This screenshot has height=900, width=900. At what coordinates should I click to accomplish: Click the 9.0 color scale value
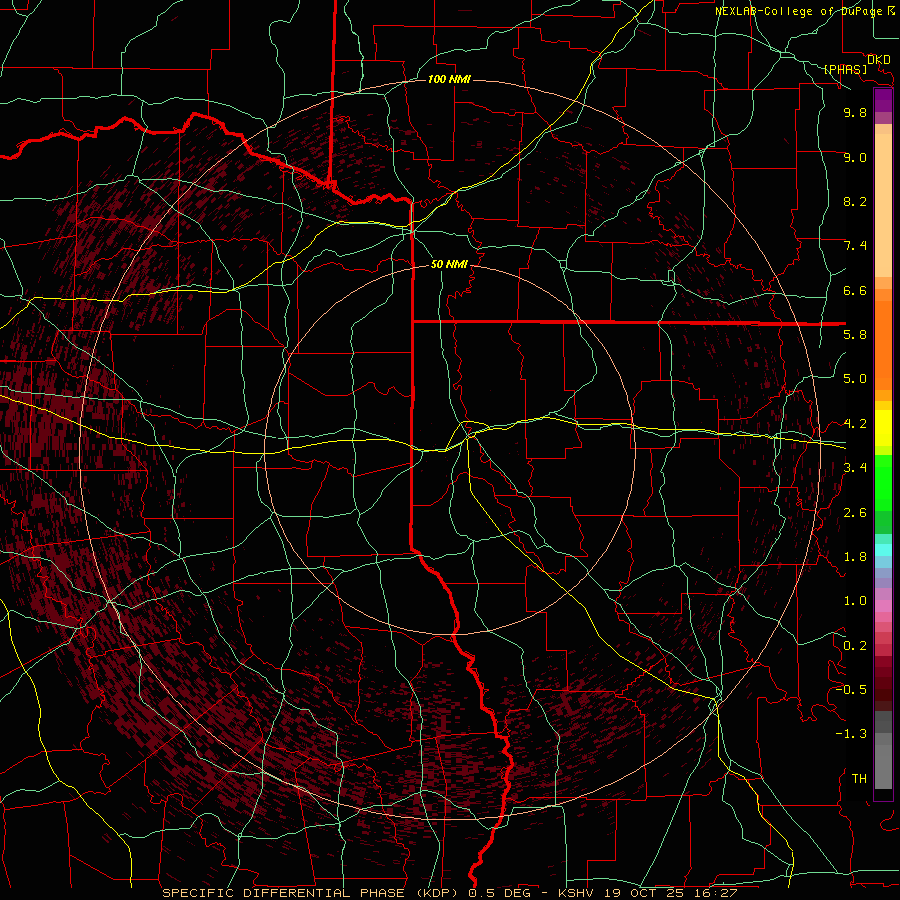tap(855, 157)
